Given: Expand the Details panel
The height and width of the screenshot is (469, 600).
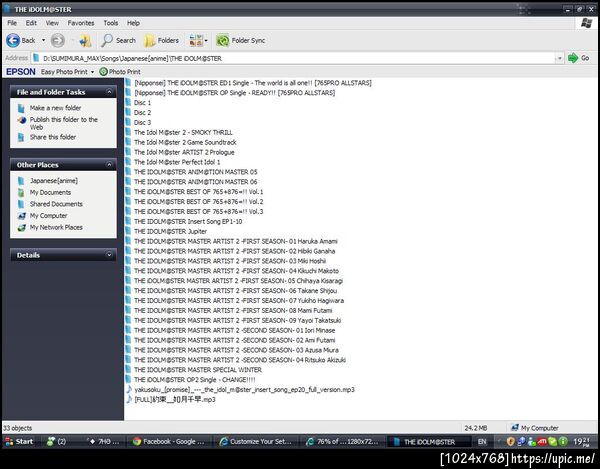Looking at the screenshot, I should tap(109, 255).
